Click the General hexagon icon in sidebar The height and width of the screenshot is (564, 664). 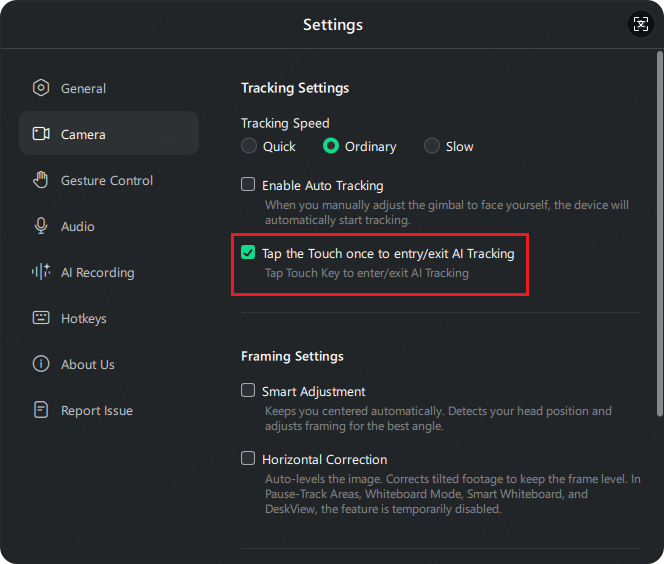pos(41,88)
